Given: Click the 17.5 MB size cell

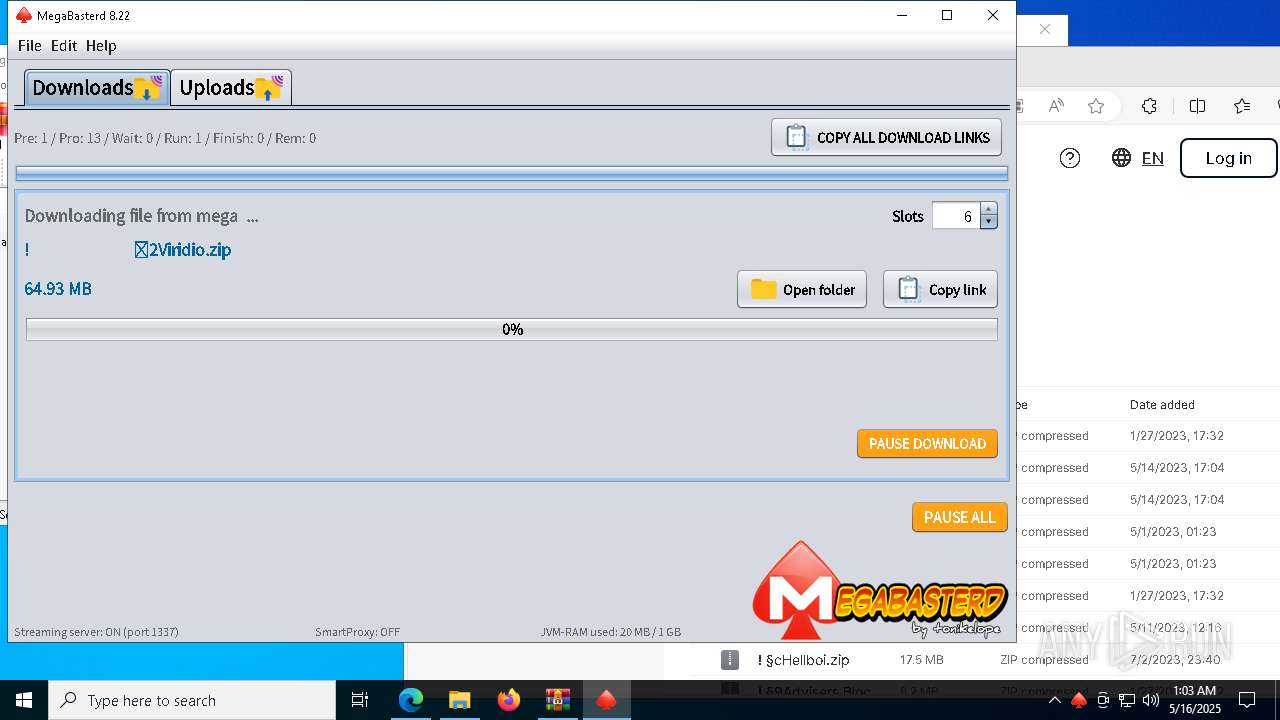Looking at the screenshot, I should [921, 660].
